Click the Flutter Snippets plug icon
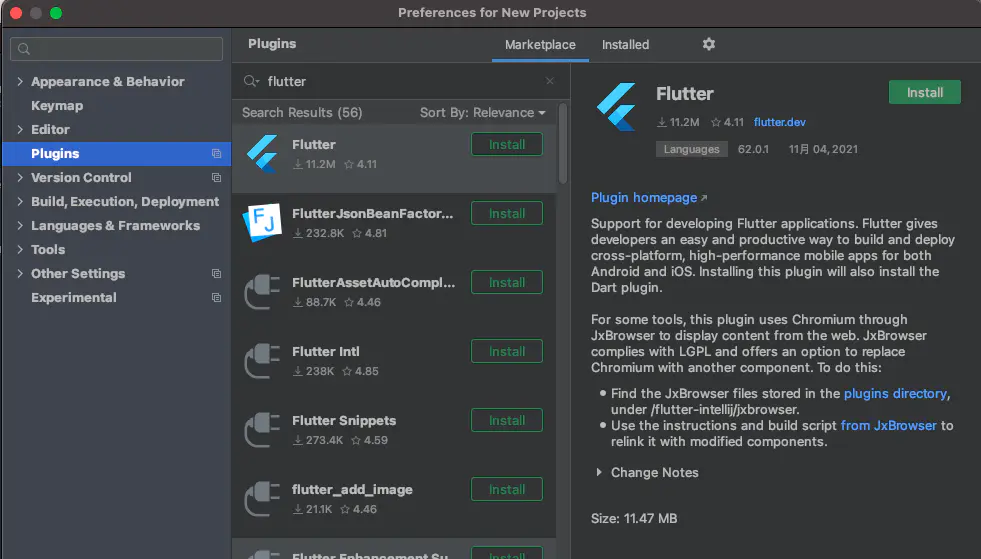The width and height of the screenshot is (981, 559). (x=262, y=429)
